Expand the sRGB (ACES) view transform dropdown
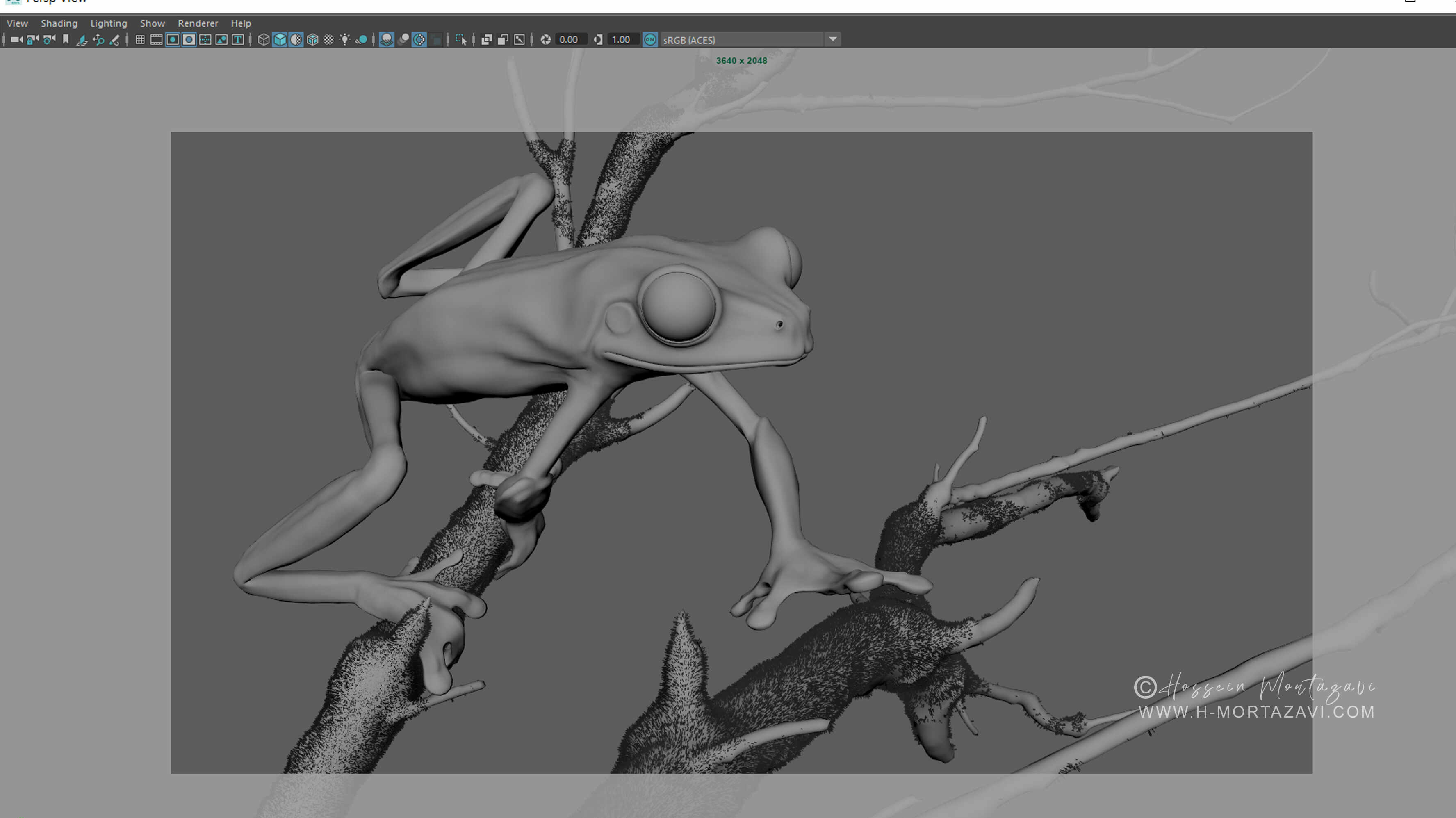The height and width of the screenshot is (818, 1456). click(833, 40)
